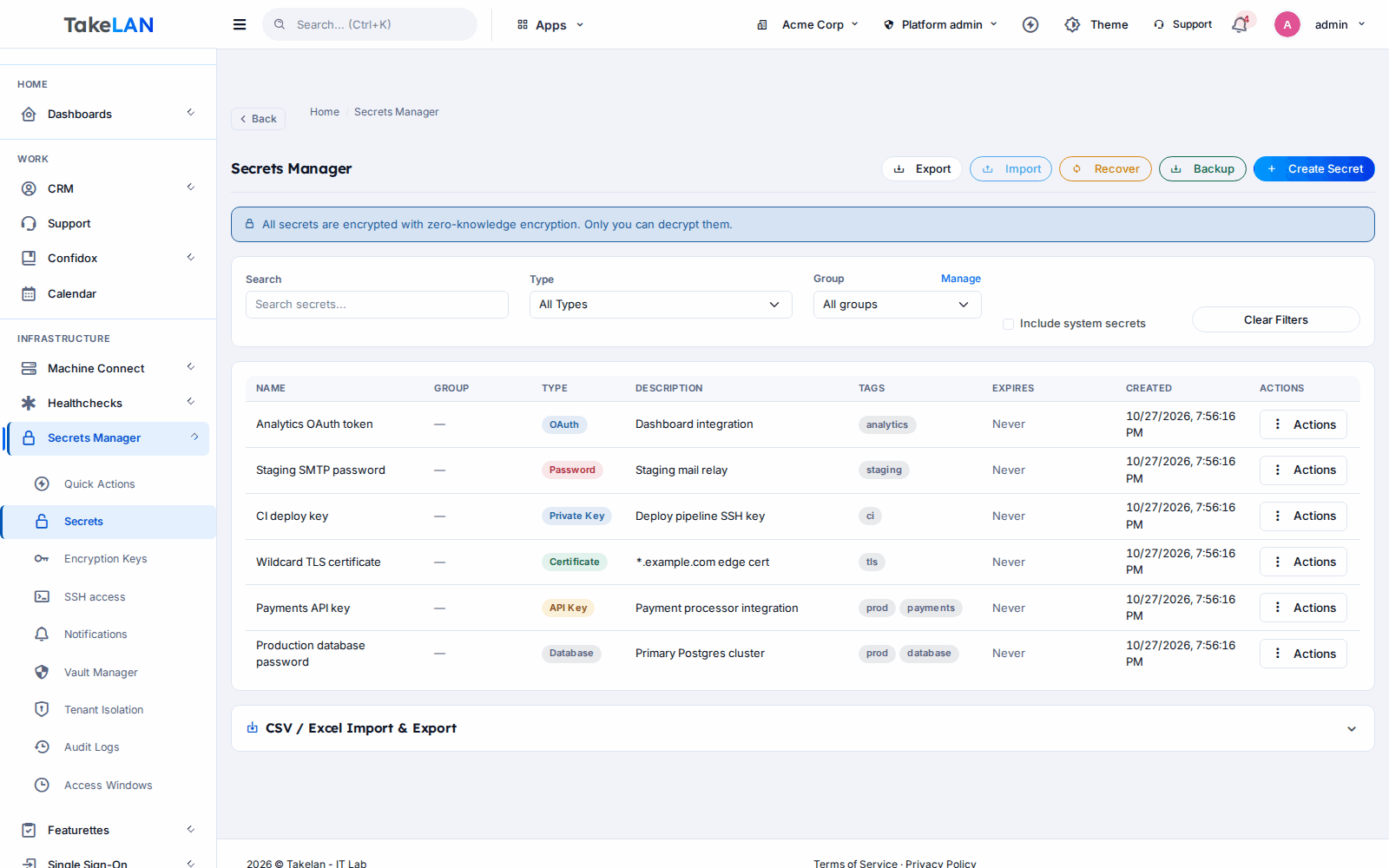Image resolution: width=1389 pixels, height=868 pixels.
Task: Click the Recover button
Action: click(x=1105, y=169)
